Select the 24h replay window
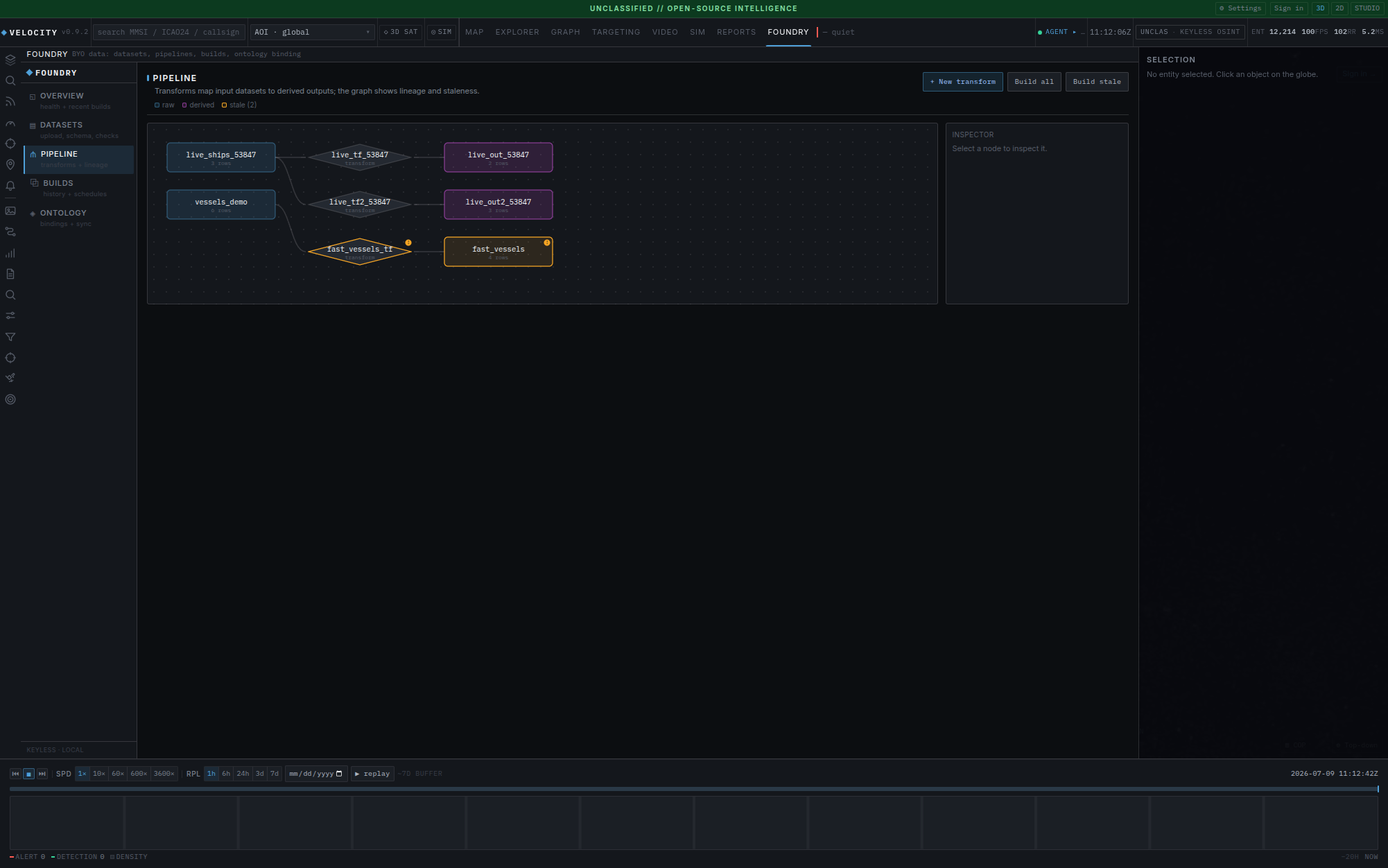 tap(243, 774)
